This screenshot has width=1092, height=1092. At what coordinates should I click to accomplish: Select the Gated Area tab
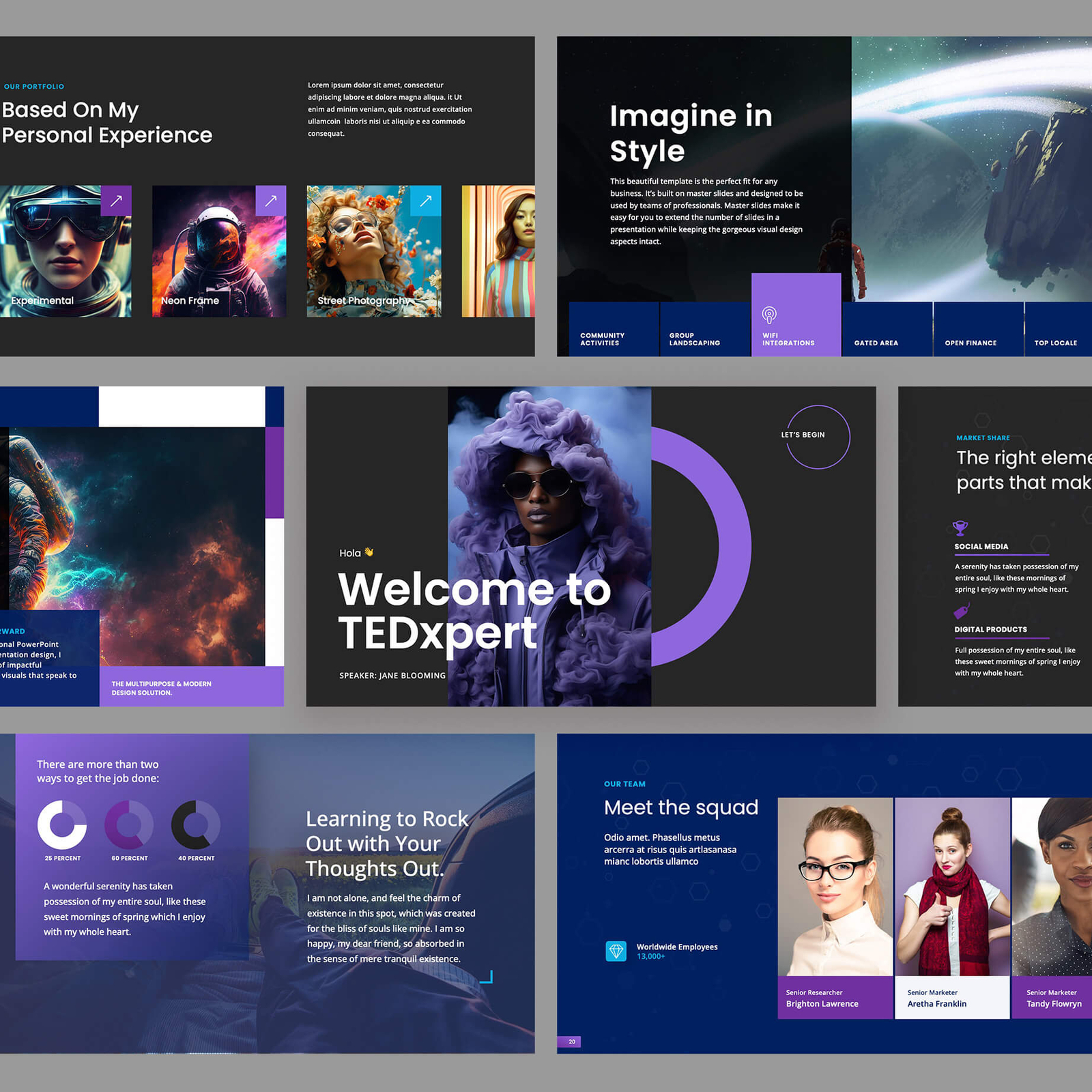[887, 329]
